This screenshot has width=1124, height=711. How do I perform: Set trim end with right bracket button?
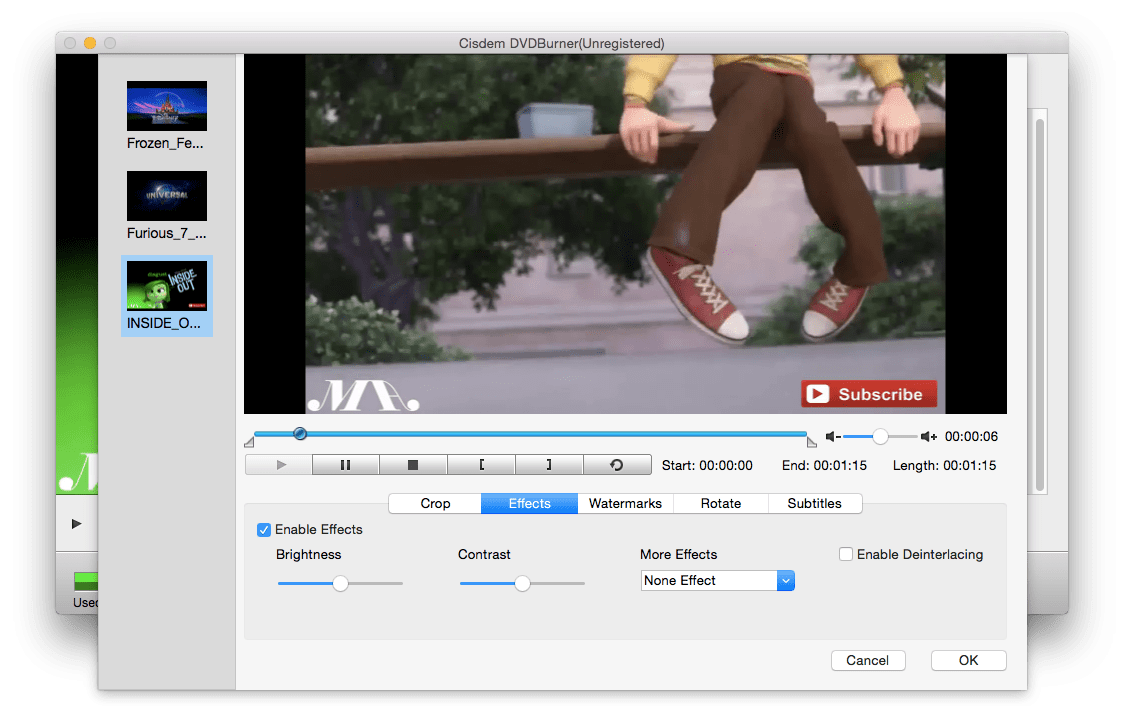pyautogui.click(x=549, y=465)
